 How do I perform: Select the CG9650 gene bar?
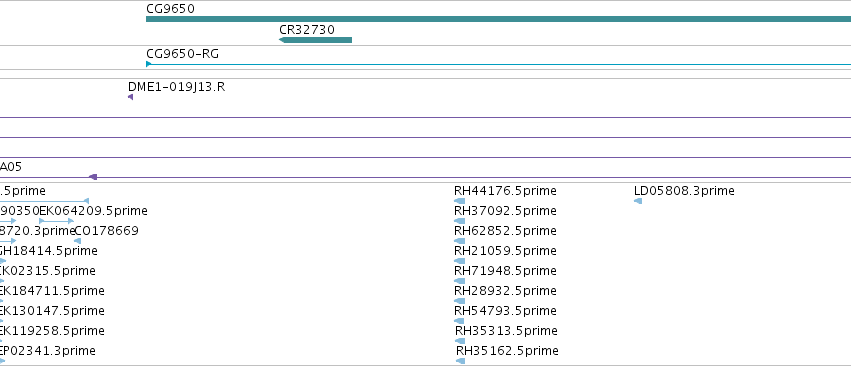pyautogui.click(x=498, y=19)
